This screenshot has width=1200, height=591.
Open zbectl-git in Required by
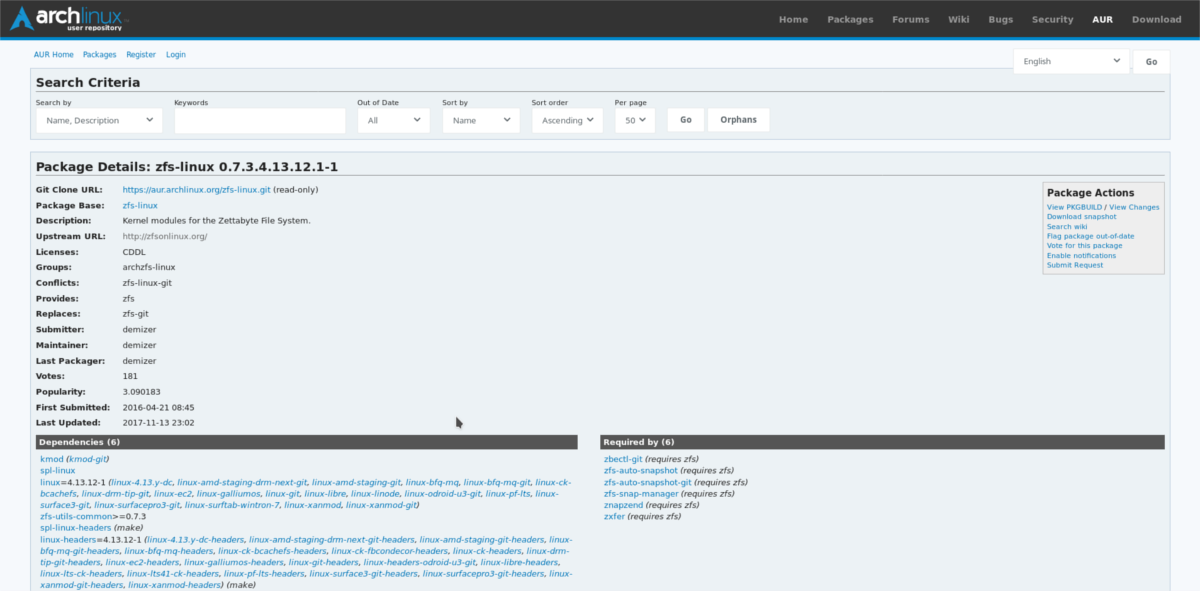[623, 458]
